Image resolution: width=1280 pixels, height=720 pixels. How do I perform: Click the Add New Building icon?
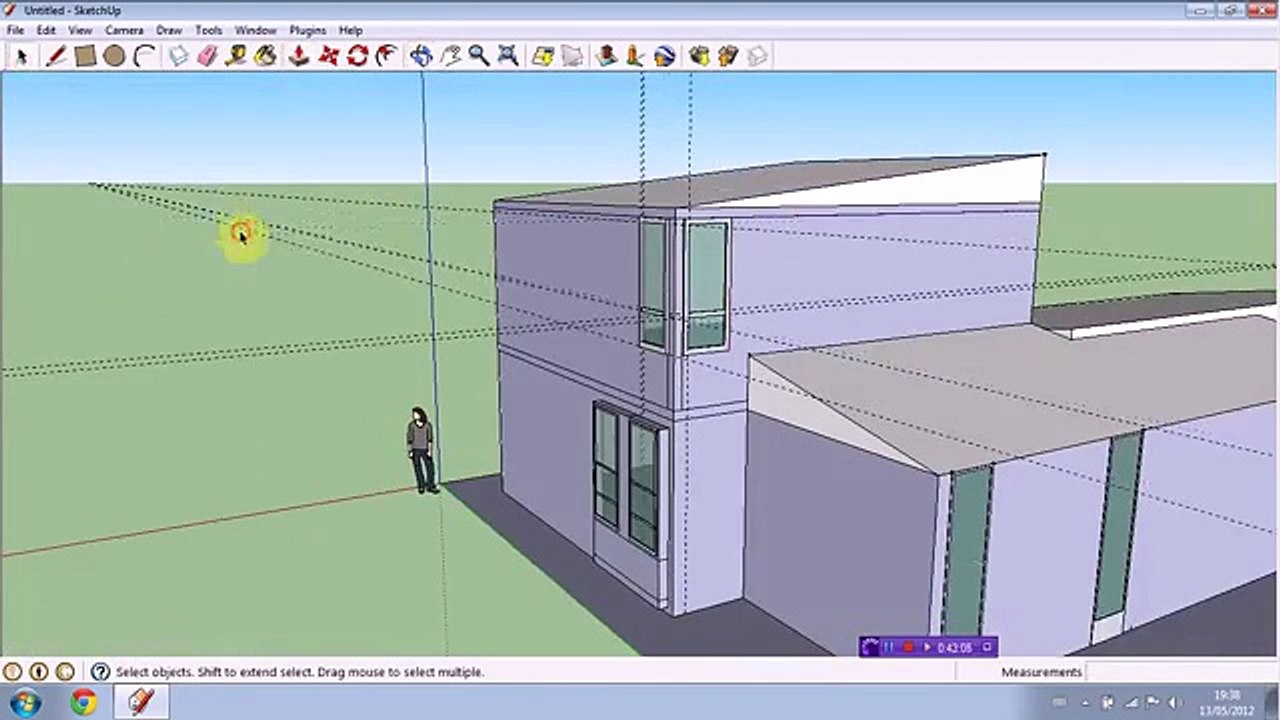coord(606,56)
